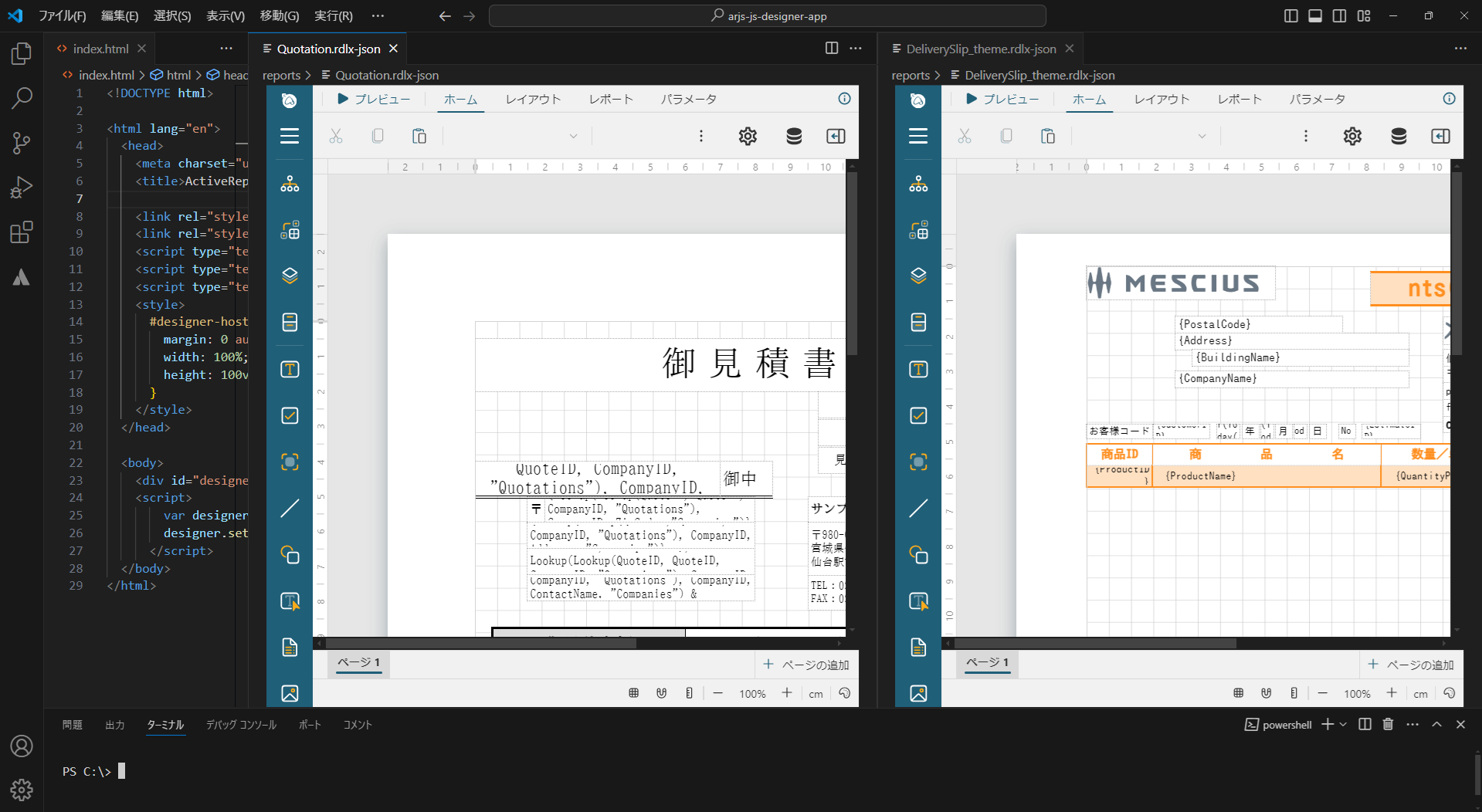
Task: Select the Checkbox tool in Quotation designer
Action: (290, 416)
